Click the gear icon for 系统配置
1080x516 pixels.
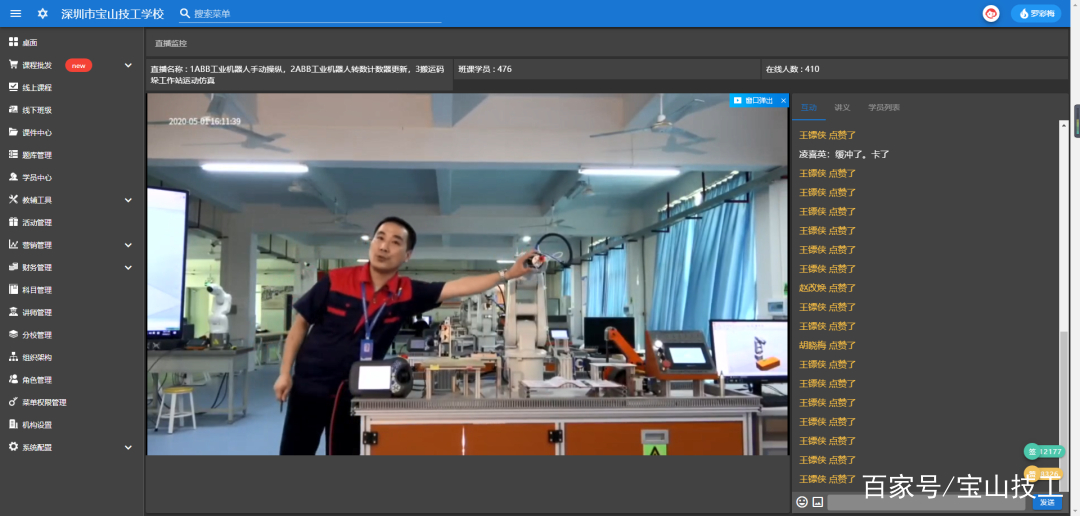coord(13,447)
